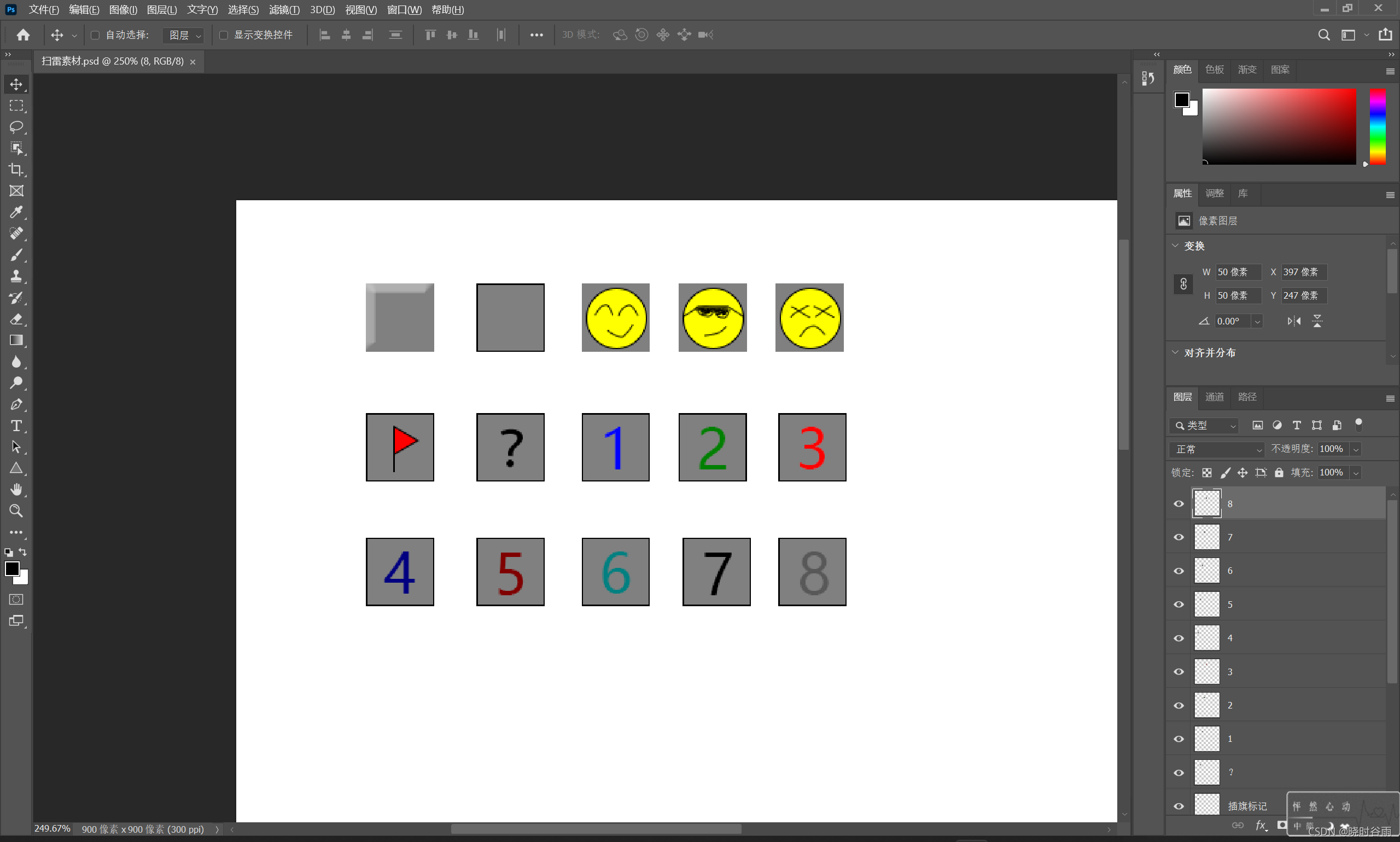The image size is (1400, 842).
Task: Select the History Brush tool
Action: coord(16,298)
